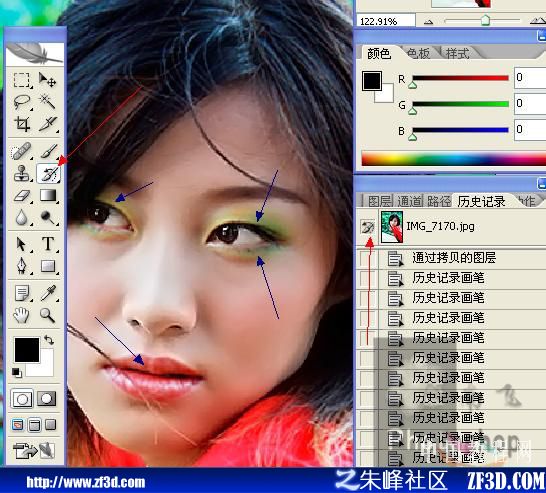Select the Crop tool
Screen dimensions: 546x493
coord(22,124)
